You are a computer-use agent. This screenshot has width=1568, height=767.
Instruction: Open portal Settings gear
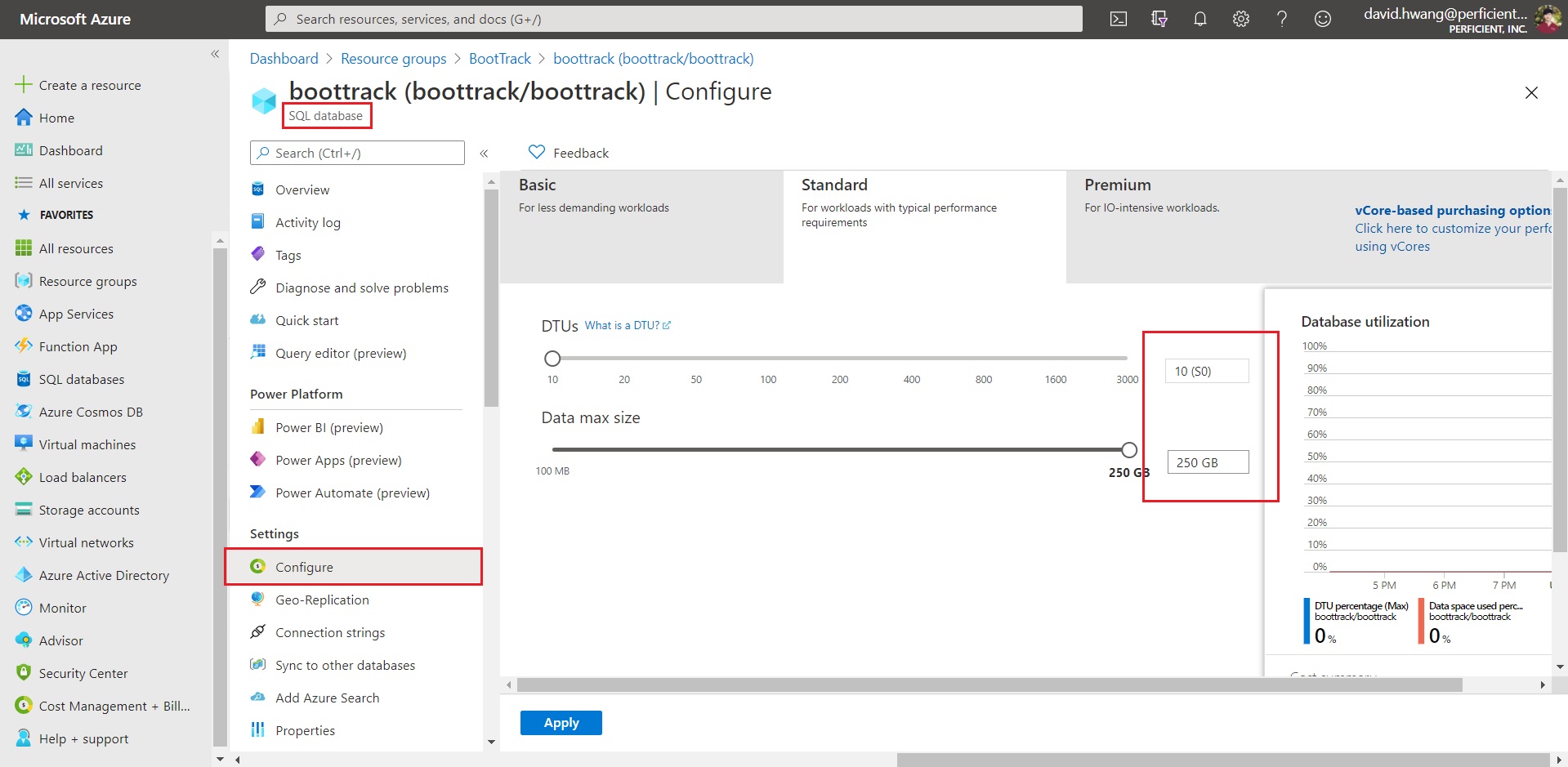1241,19
